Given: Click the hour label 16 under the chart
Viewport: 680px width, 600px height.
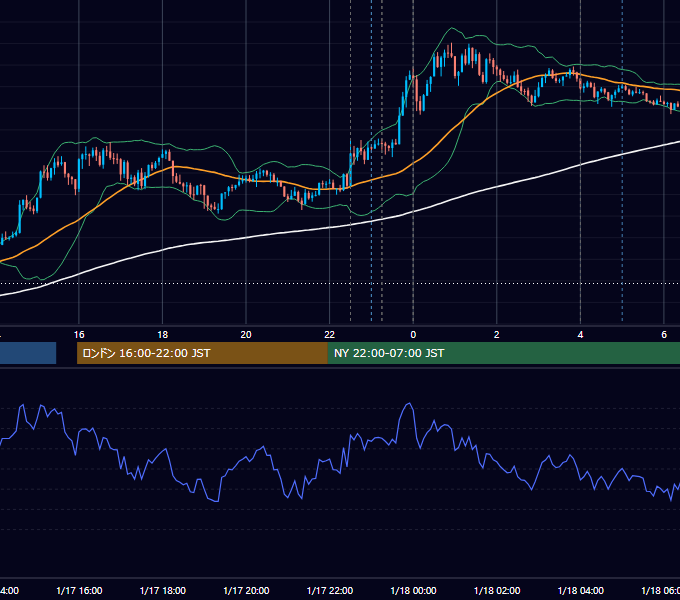Looking at the screenshot, I should [x=79, y=335].
